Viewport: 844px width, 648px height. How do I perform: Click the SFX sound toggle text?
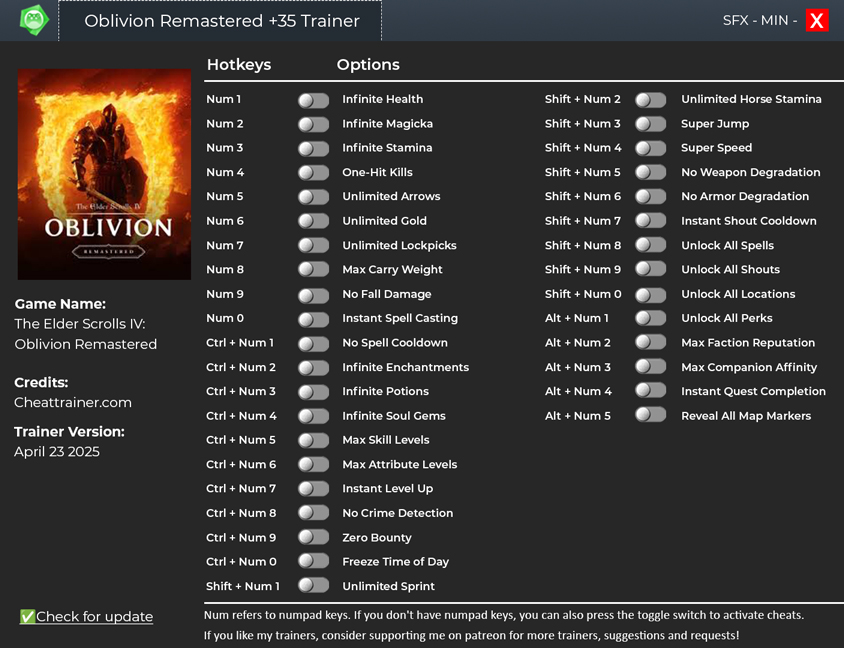click(x=735, y=20)
